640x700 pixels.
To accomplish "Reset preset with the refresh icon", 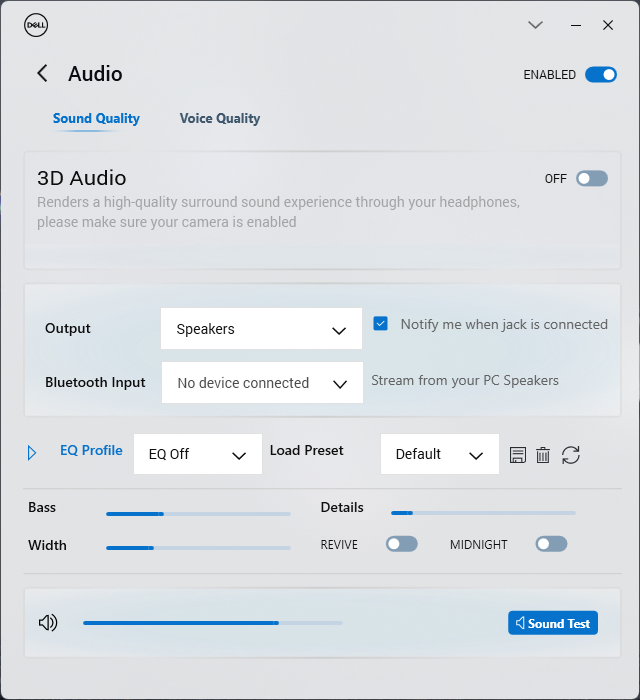I will tap(571, 455).
